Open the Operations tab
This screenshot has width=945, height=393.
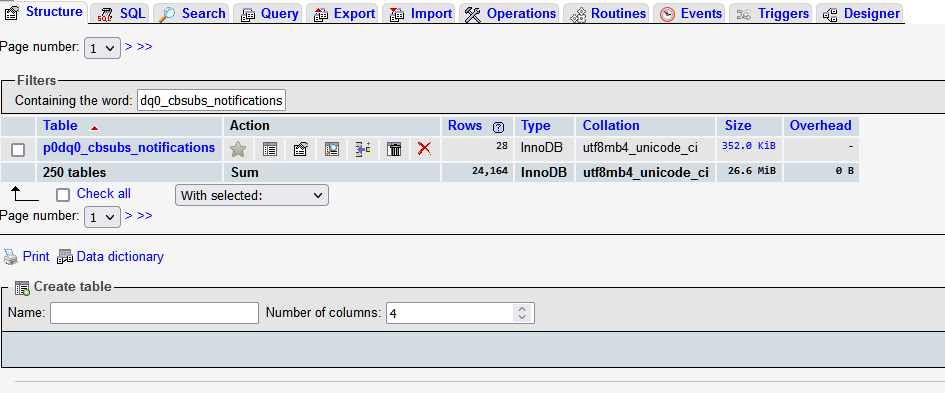click(x=510, y=13)
